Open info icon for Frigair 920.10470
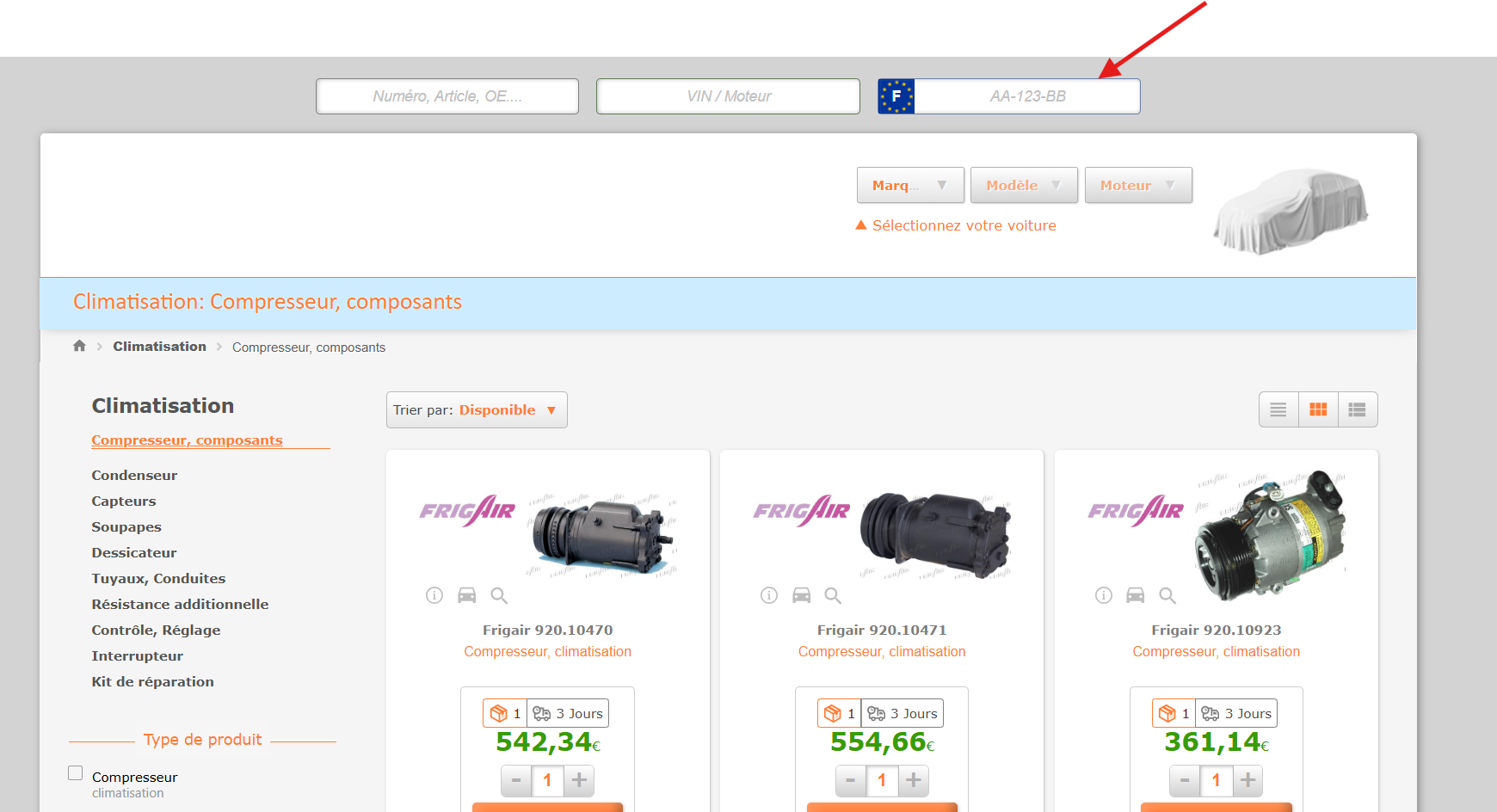This screenshot has width=1497, height=812. point(434,595)
